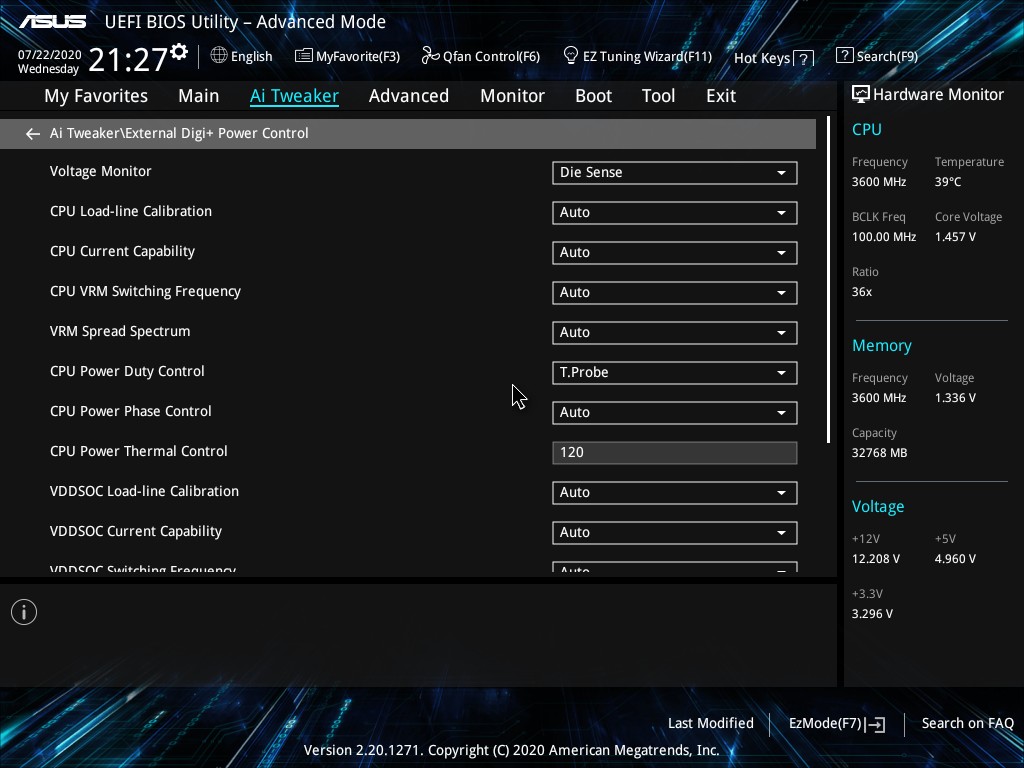Click the information icon in help panel
1024x768 pixels.
click(24, 612)
